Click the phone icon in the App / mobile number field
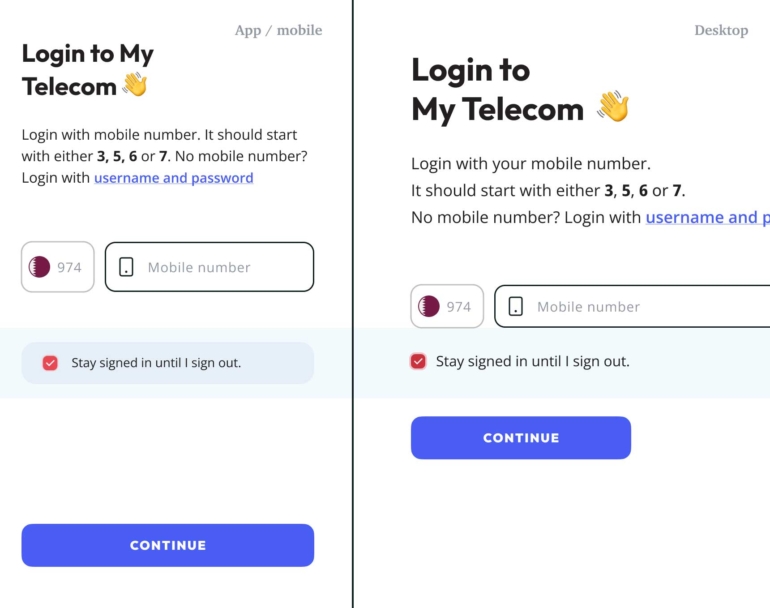The height and width of the screenshot is (608, 770). pyautogui.click(x=126, y=267)
